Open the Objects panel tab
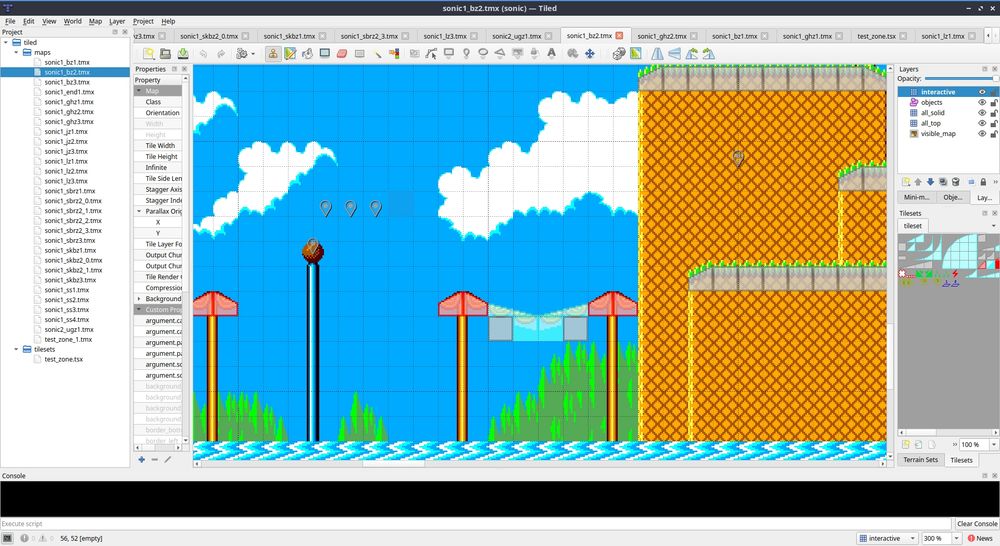1000x546 pixels. (x=953, y=197)
